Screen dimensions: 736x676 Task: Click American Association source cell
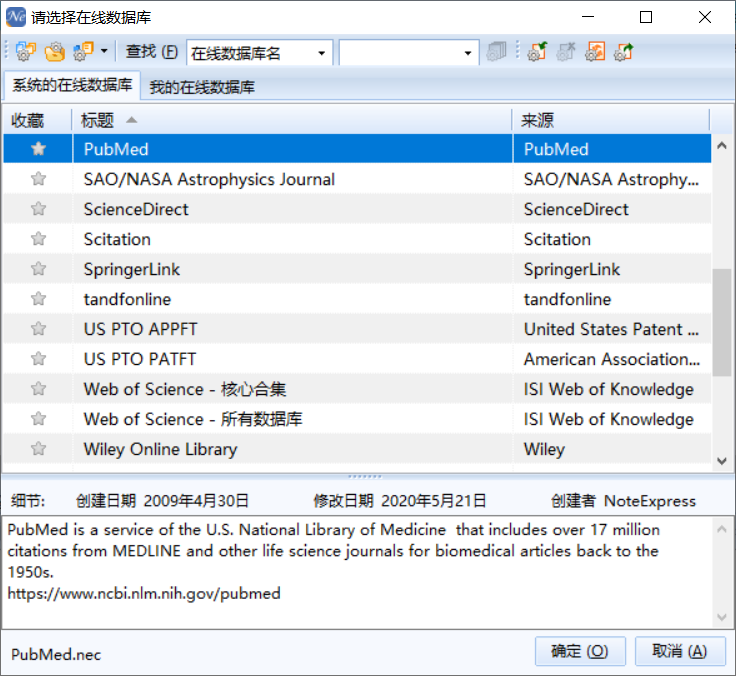coord(612,359)
